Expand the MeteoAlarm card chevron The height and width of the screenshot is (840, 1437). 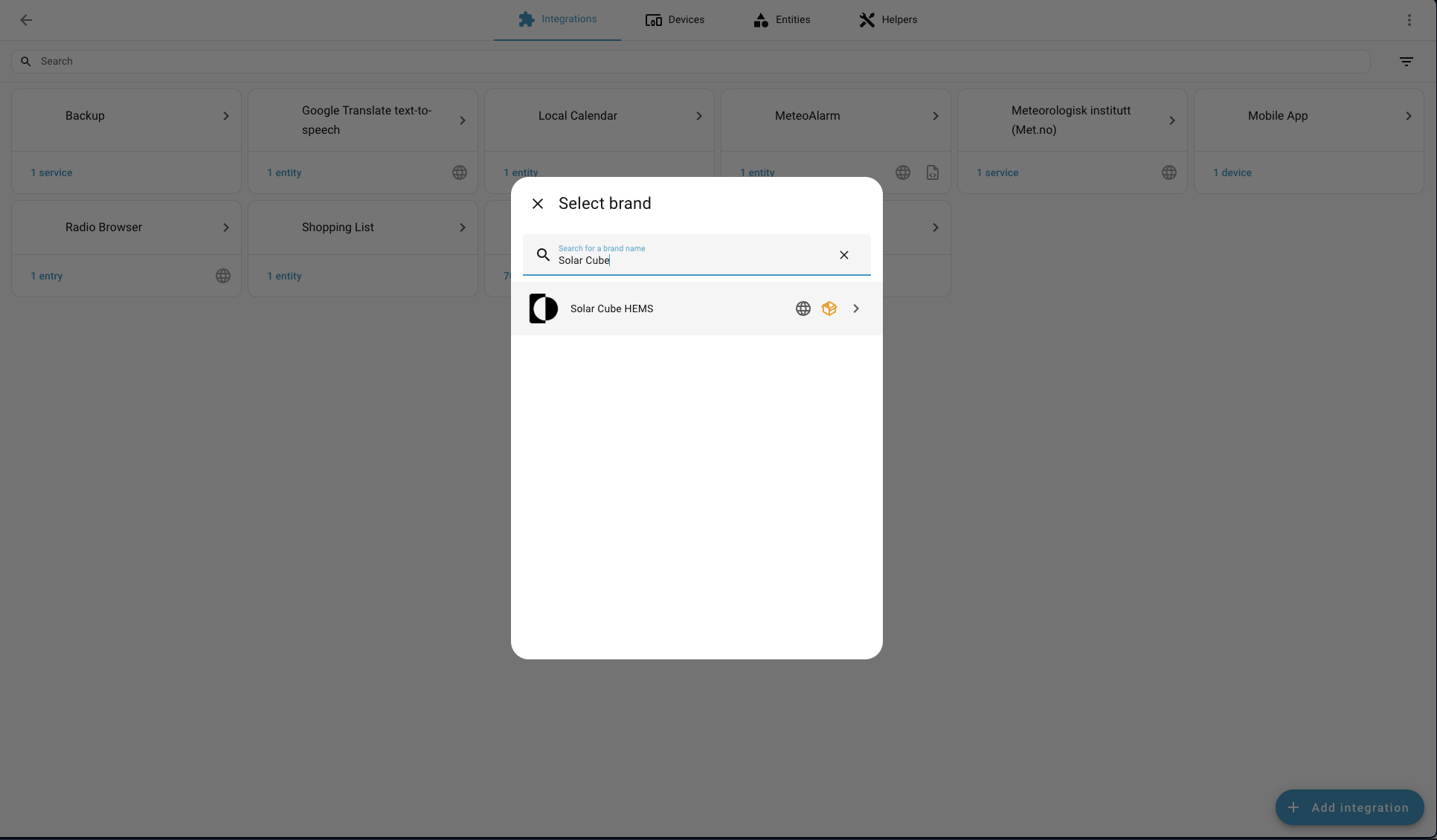point(936,116)
